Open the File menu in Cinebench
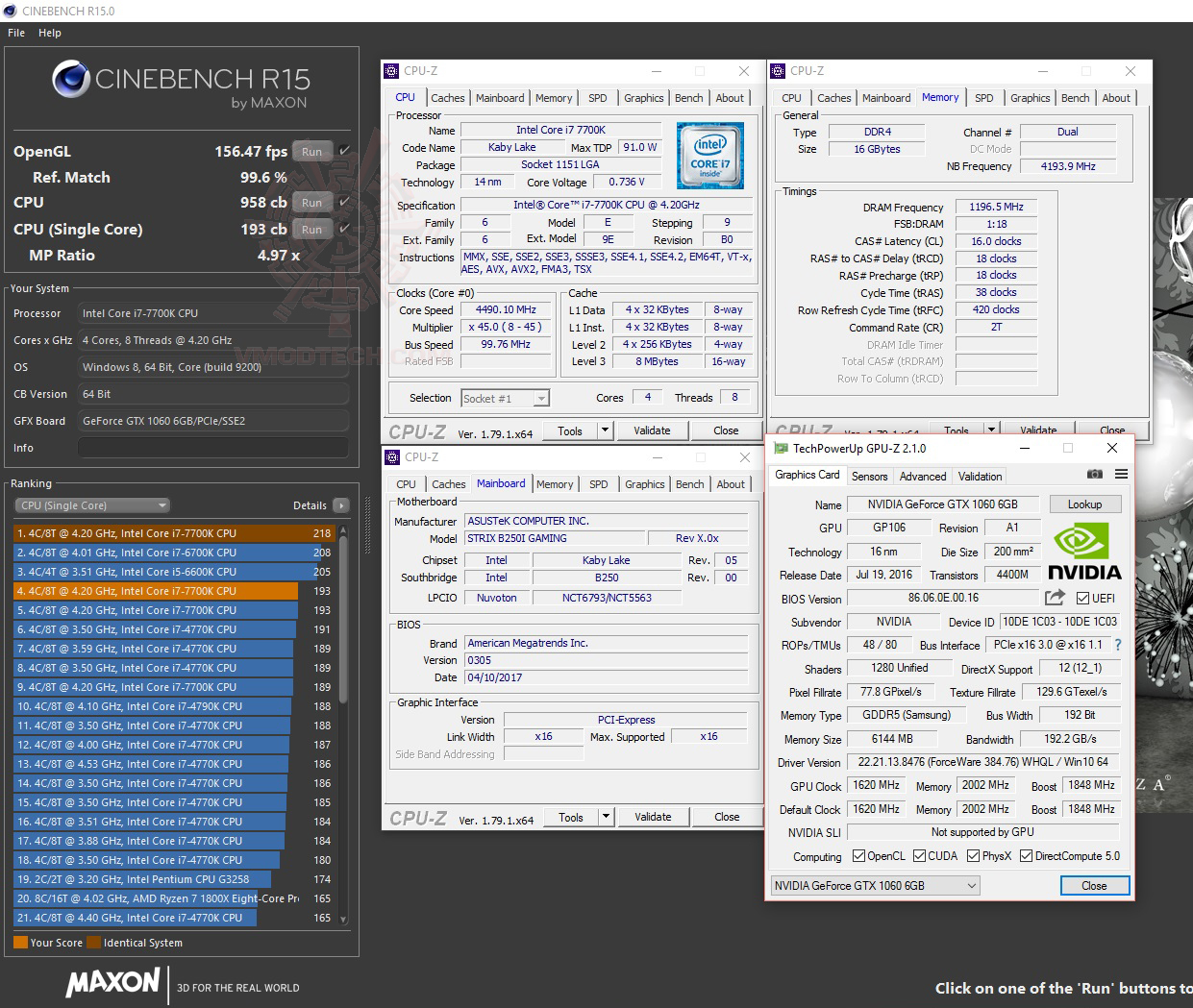The width and height of the screenshot is (1193, 1008). click(16, 33)
